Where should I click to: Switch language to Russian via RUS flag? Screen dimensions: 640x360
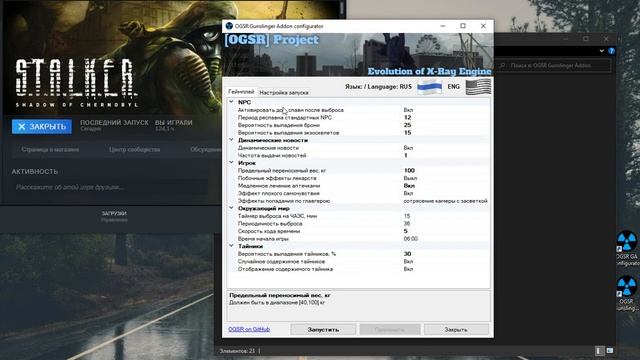pos(429,87)
